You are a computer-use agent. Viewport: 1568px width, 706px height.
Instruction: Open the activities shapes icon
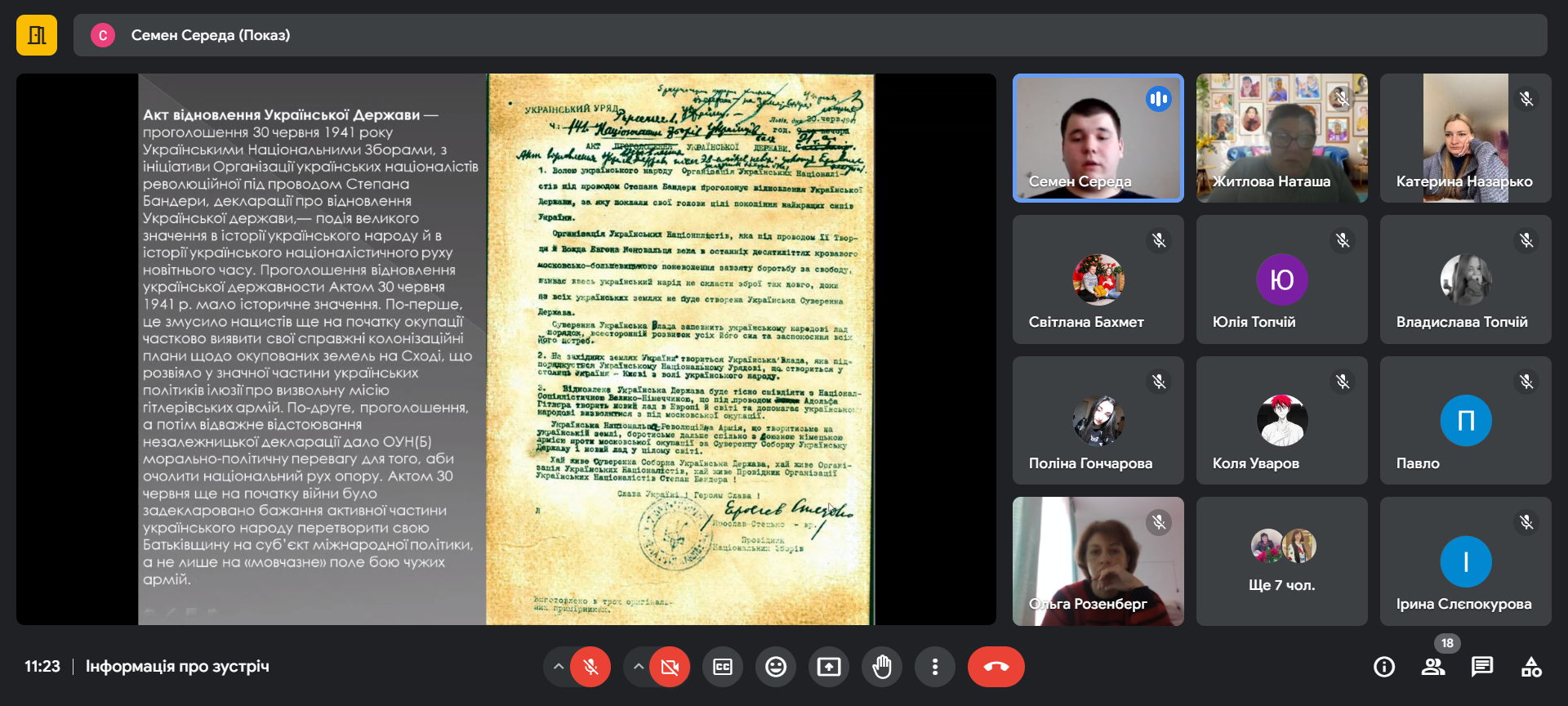(1531, 667)
